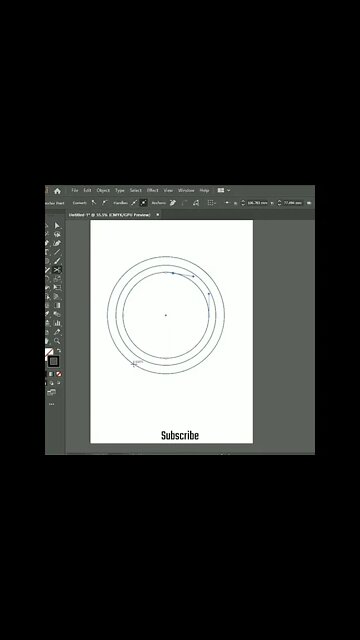Open the Help menu
The height and width of the screenshot is (640, 360).
pos(204,190)
